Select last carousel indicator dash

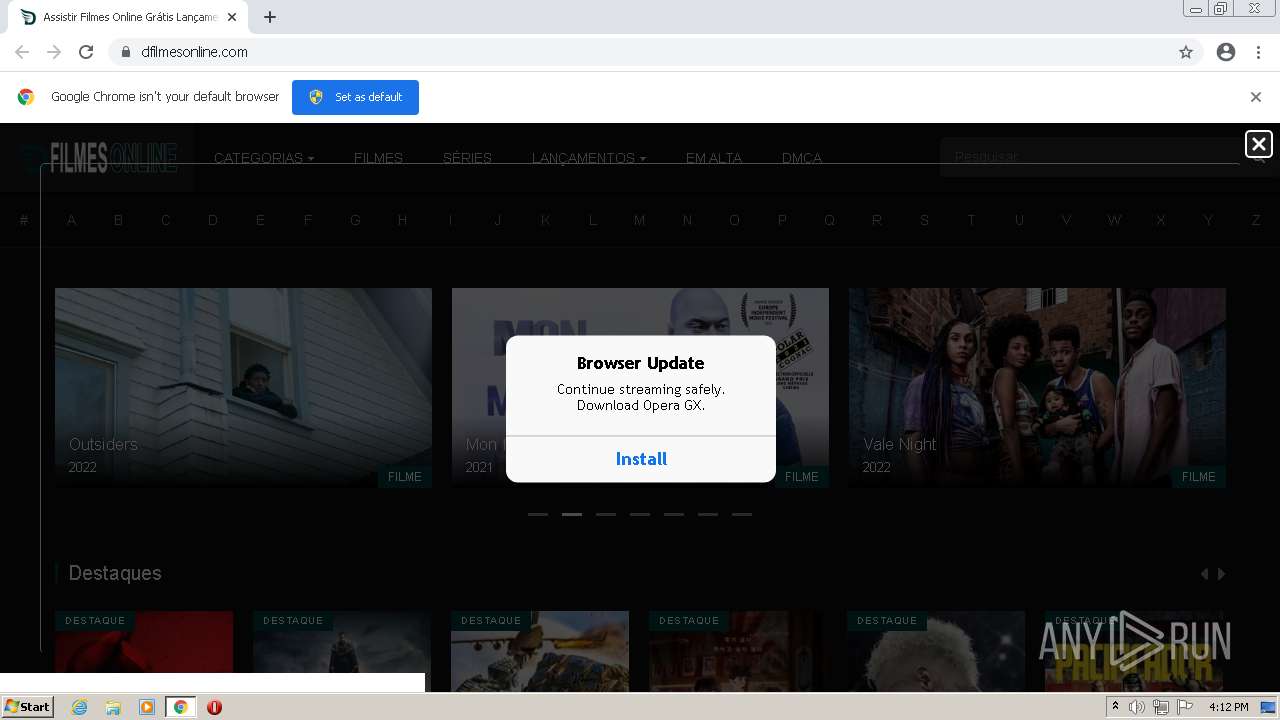pyautogui.click(x=742, y=514)
